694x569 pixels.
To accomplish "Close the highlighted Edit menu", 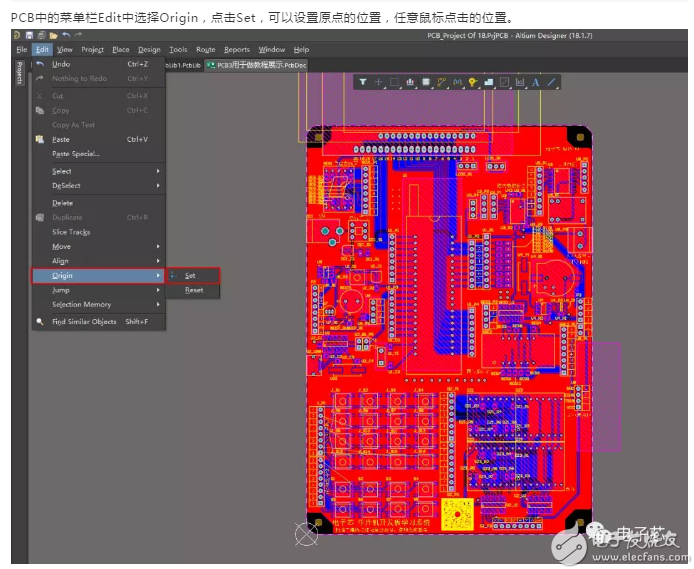I will click(x=42, y=50).
